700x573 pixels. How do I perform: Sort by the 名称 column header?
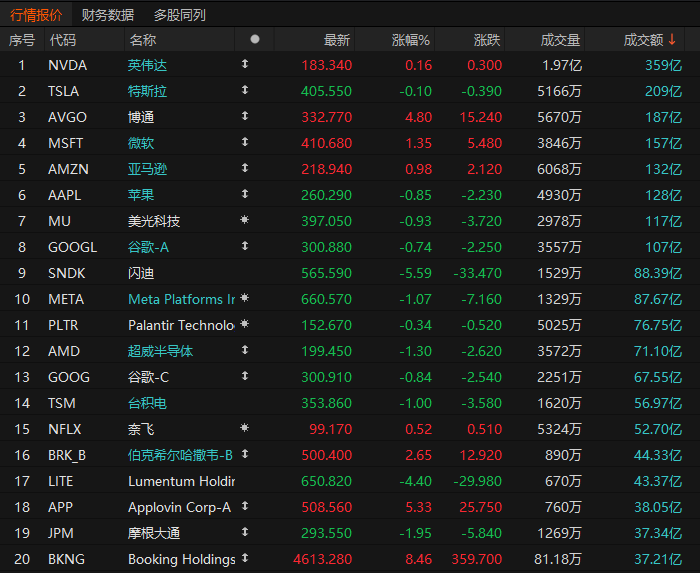coord(143,40)
